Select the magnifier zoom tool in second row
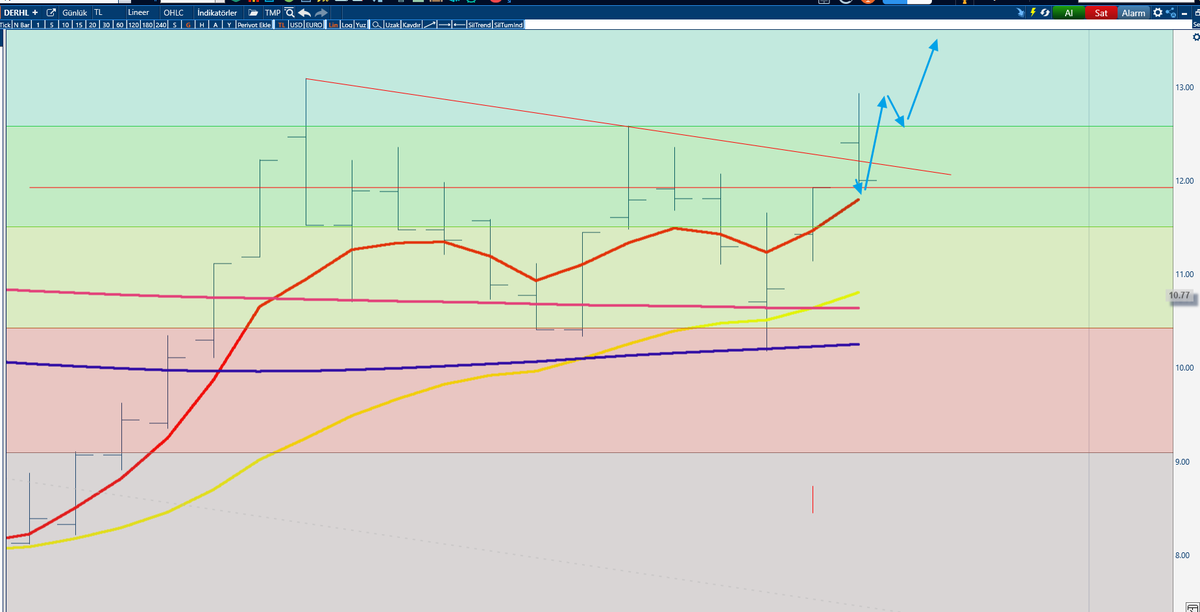The width and height of the screenshot is (1200, 612). [x=376, y=24]
